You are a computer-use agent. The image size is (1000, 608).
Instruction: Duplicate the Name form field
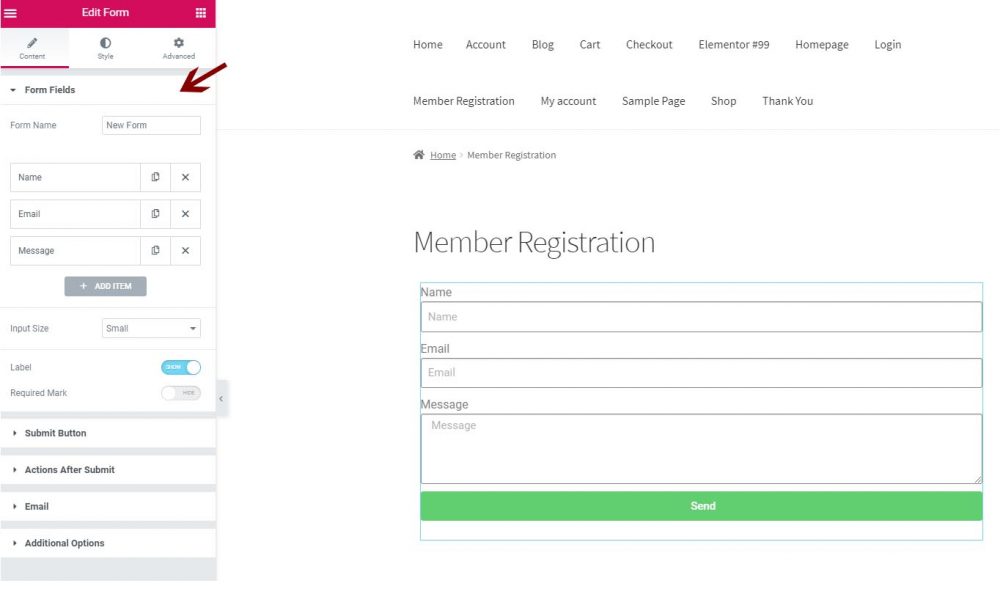tap(156, 177)
